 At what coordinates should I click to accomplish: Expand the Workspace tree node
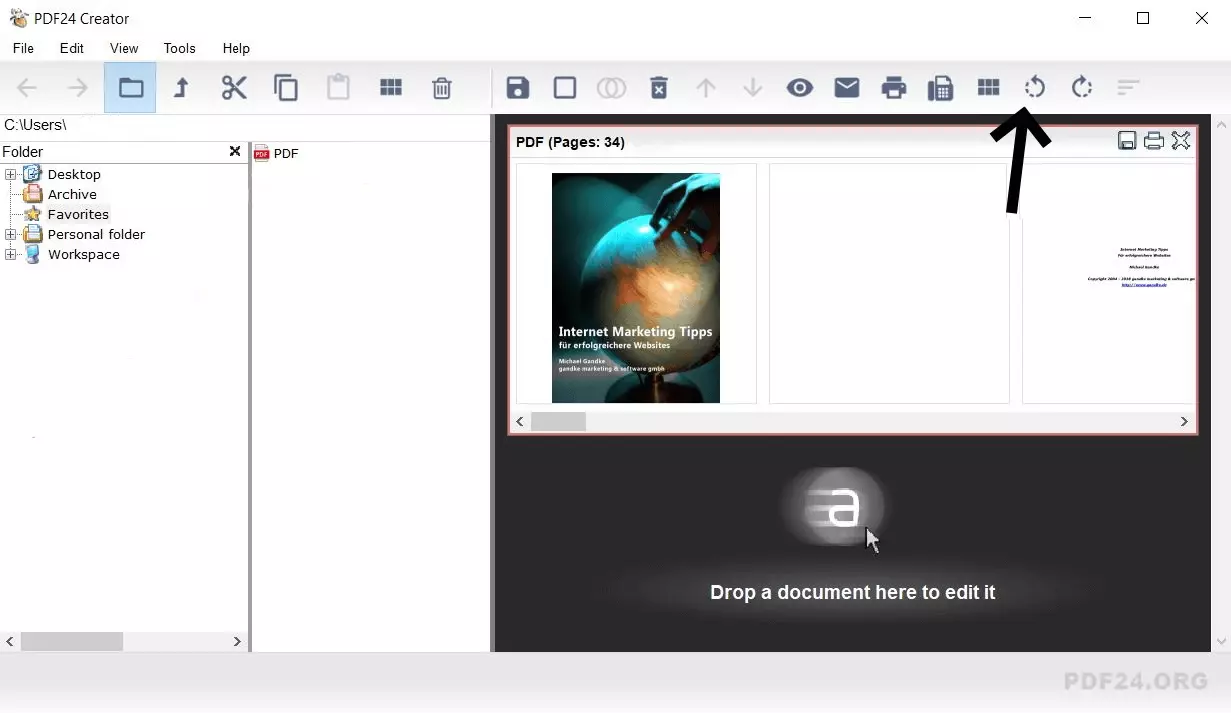(11, 255)
